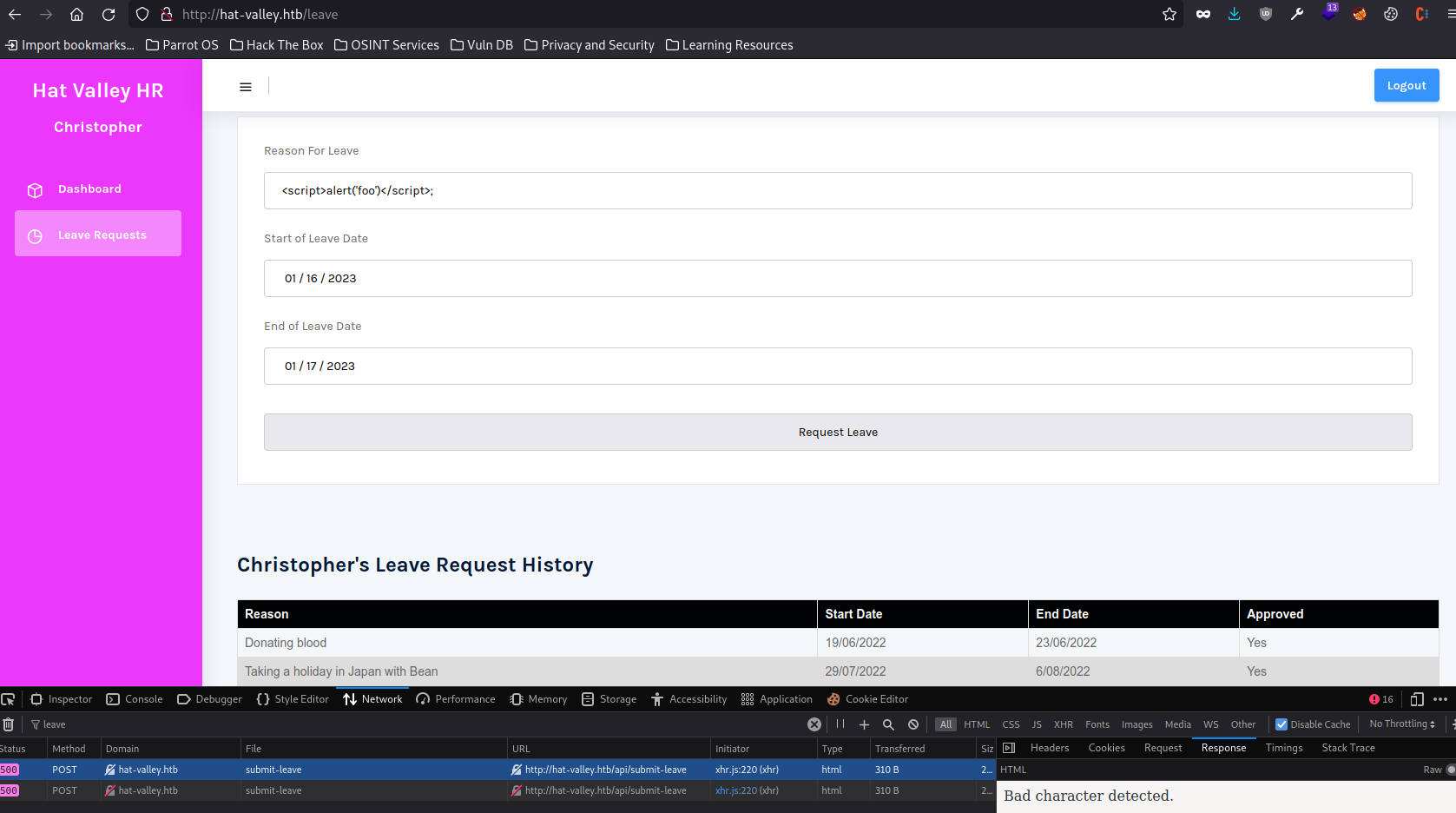Click the request blocking icon
The image size is (1456, 813).
pyautogui.click(x=913, y=724)
